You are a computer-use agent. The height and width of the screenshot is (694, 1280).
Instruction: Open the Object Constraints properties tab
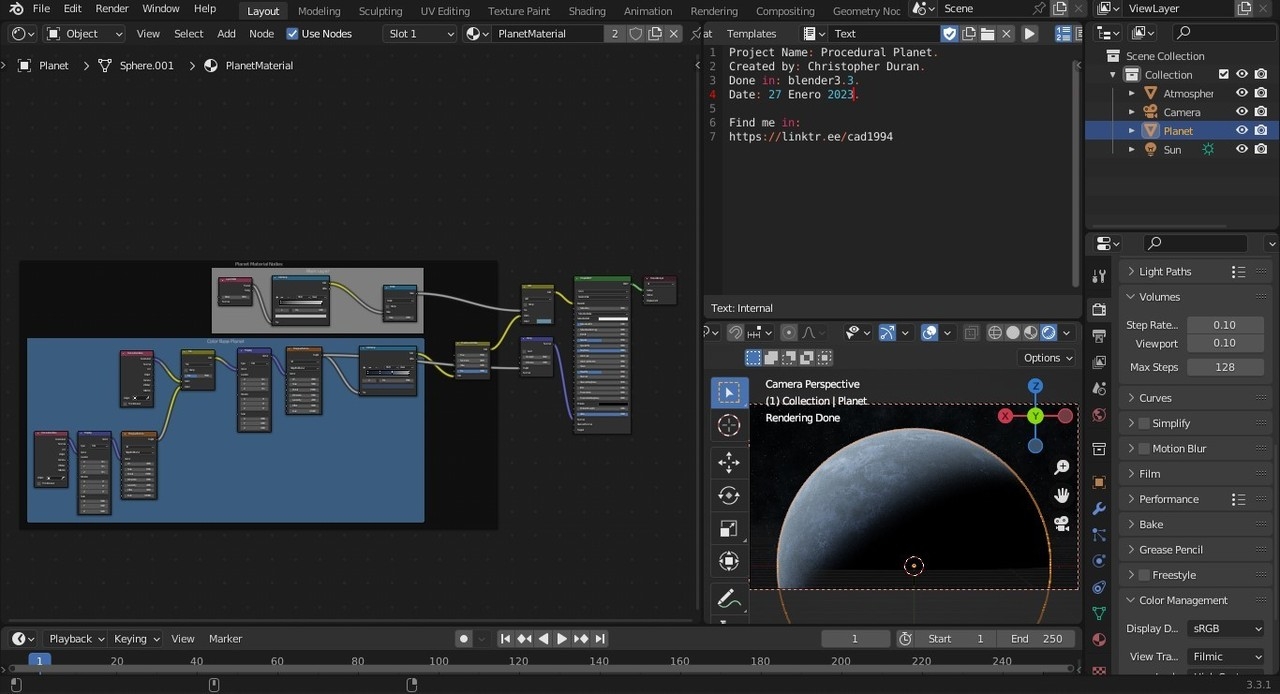(x=1099, y=587)
